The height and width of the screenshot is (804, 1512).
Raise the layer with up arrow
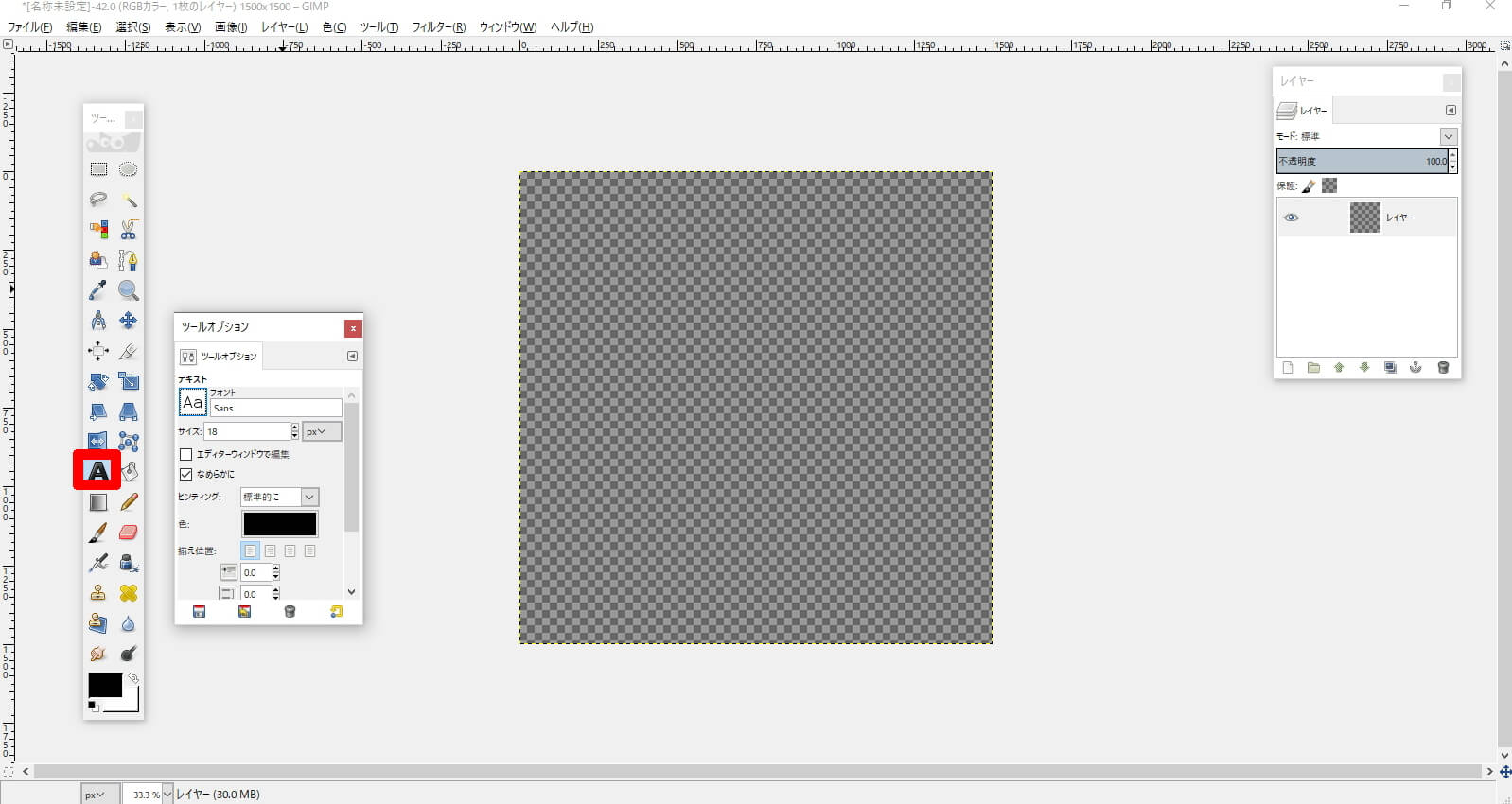[1339, 368]
